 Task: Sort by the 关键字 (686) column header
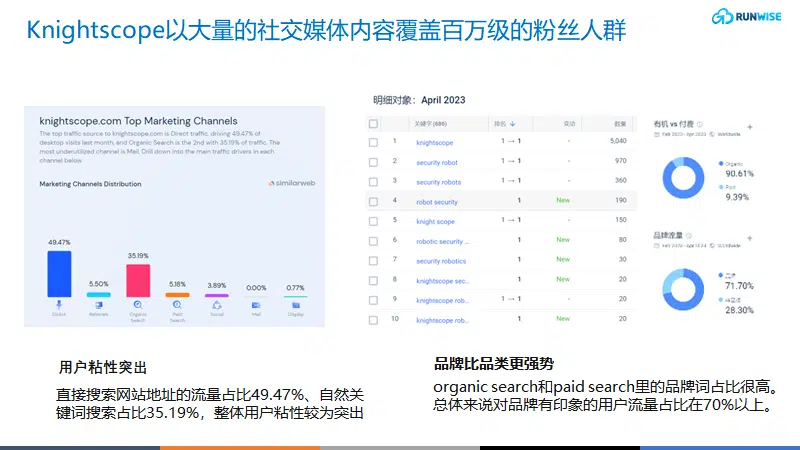[430, 124]
